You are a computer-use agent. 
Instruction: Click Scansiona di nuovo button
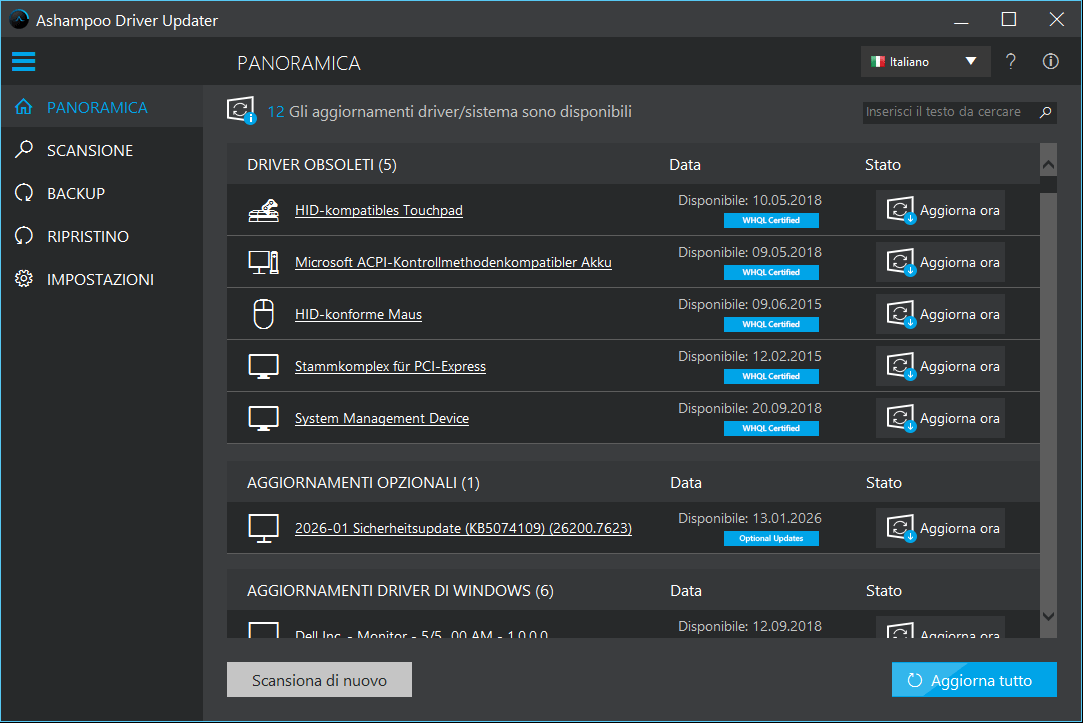coord(319,680)
